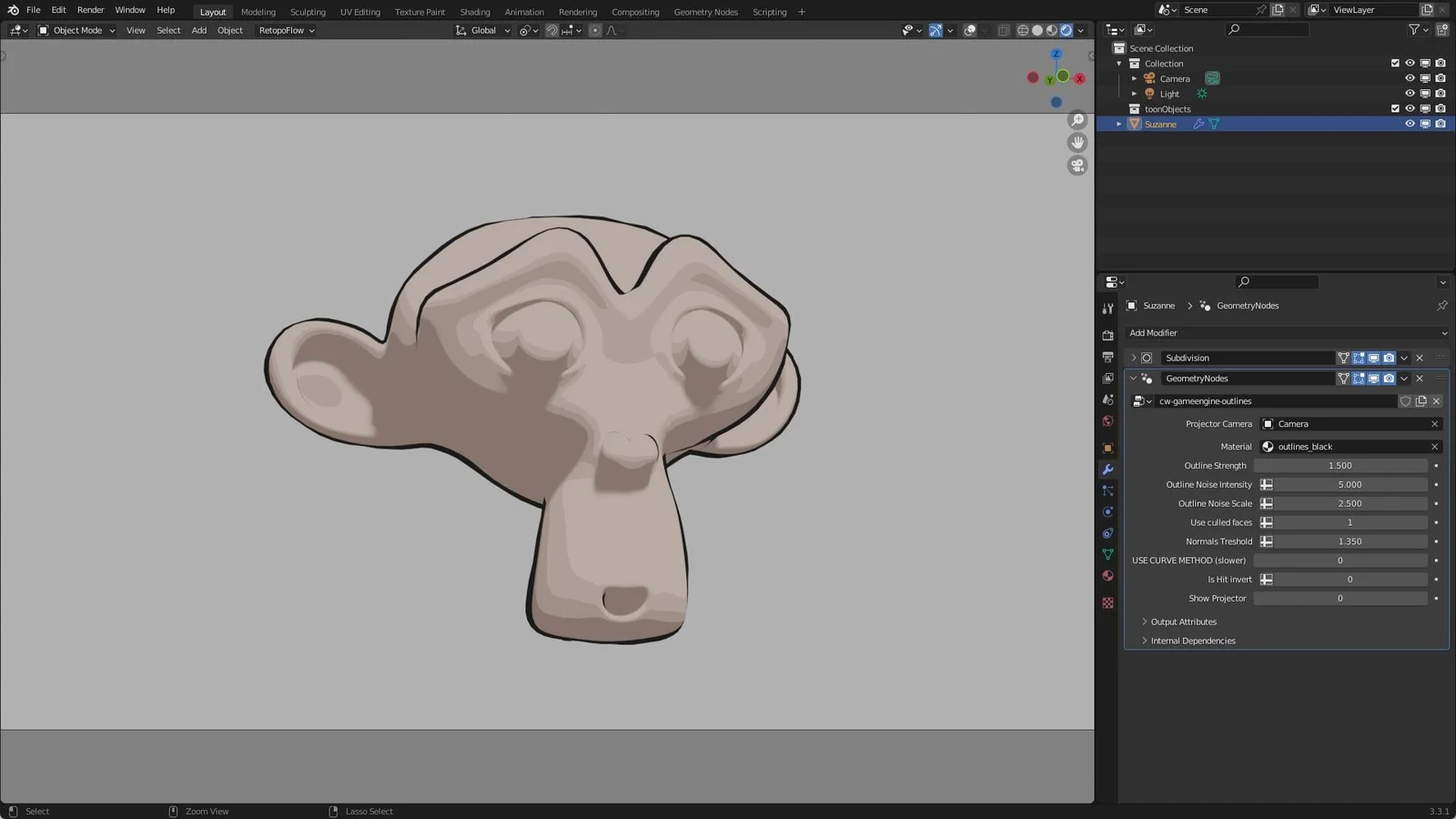Viewport: 1456px width, 819px height.
Task: Open the Object Mode dropdown
Action: click(76, 30)
